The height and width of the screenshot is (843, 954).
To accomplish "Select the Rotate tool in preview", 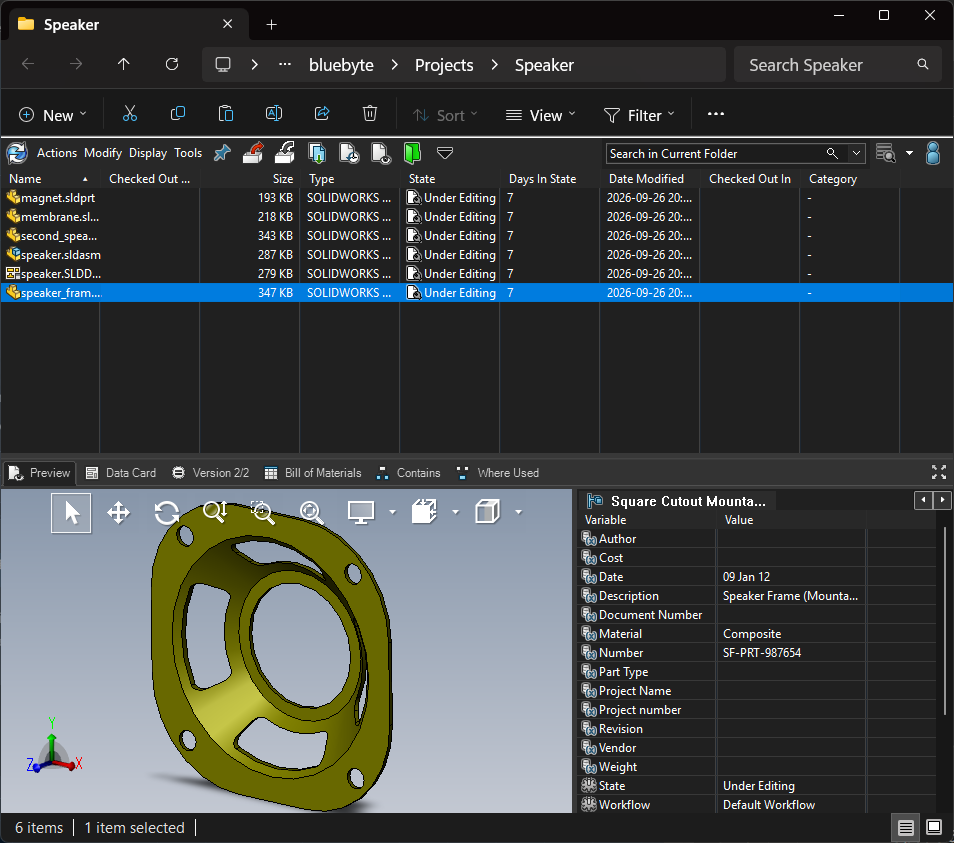I will point(167,513).
